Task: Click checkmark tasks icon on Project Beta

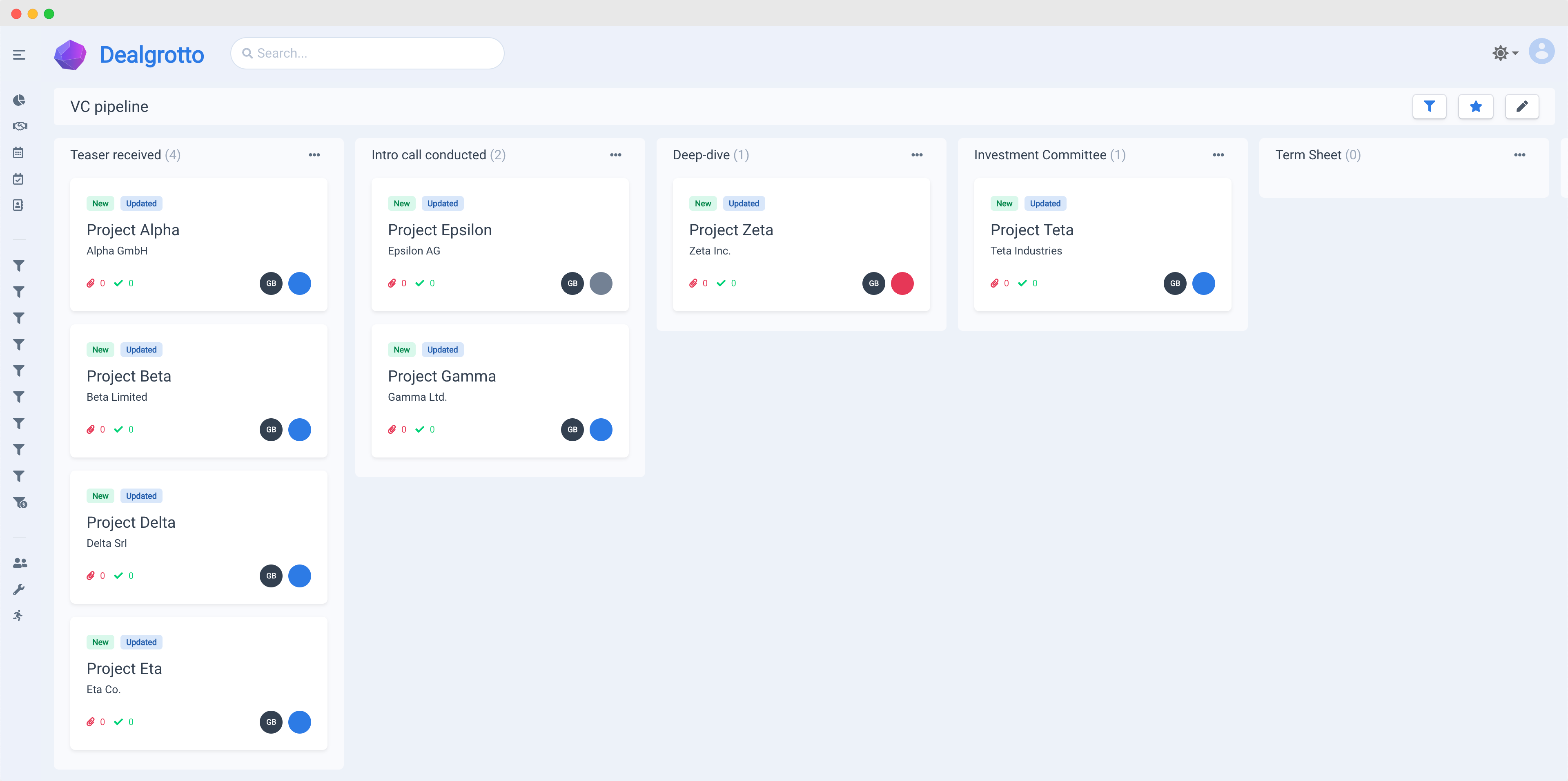Action: coord(118,429)
